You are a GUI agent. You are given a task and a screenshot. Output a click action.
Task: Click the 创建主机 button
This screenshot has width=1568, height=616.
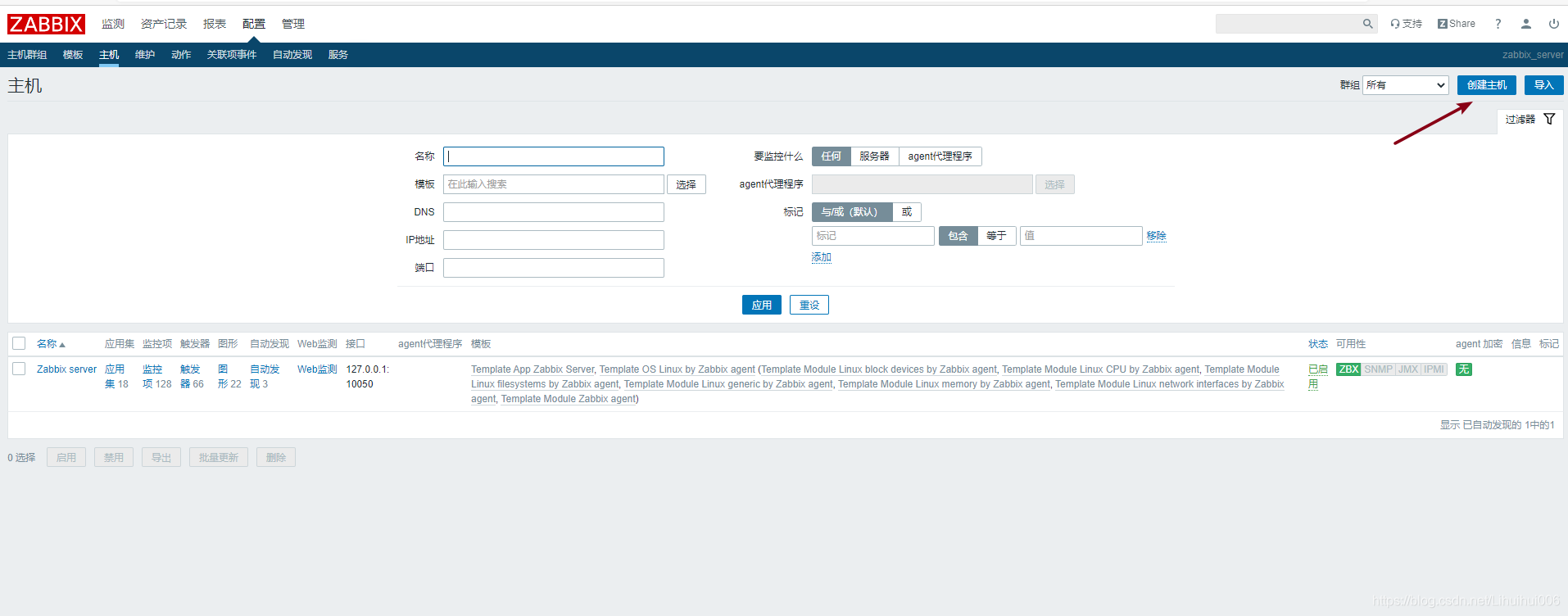1486,85
